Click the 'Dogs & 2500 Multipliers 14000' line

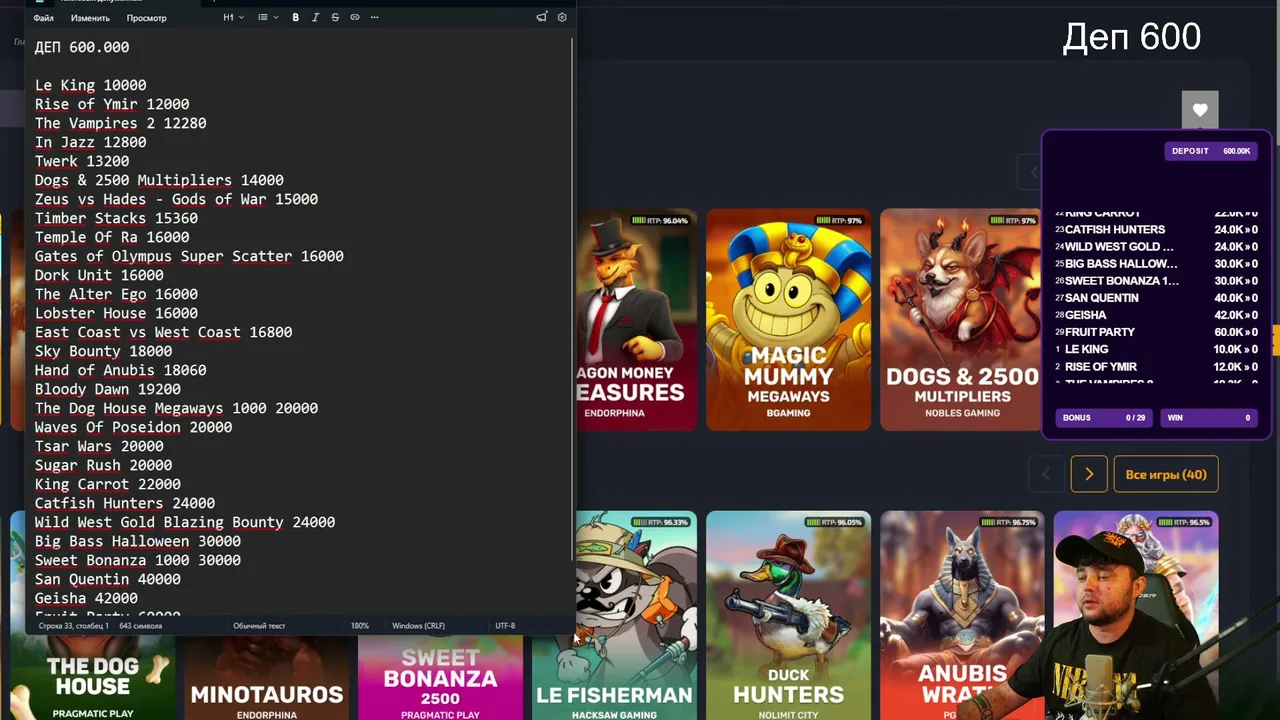click(x=159, y=180)
